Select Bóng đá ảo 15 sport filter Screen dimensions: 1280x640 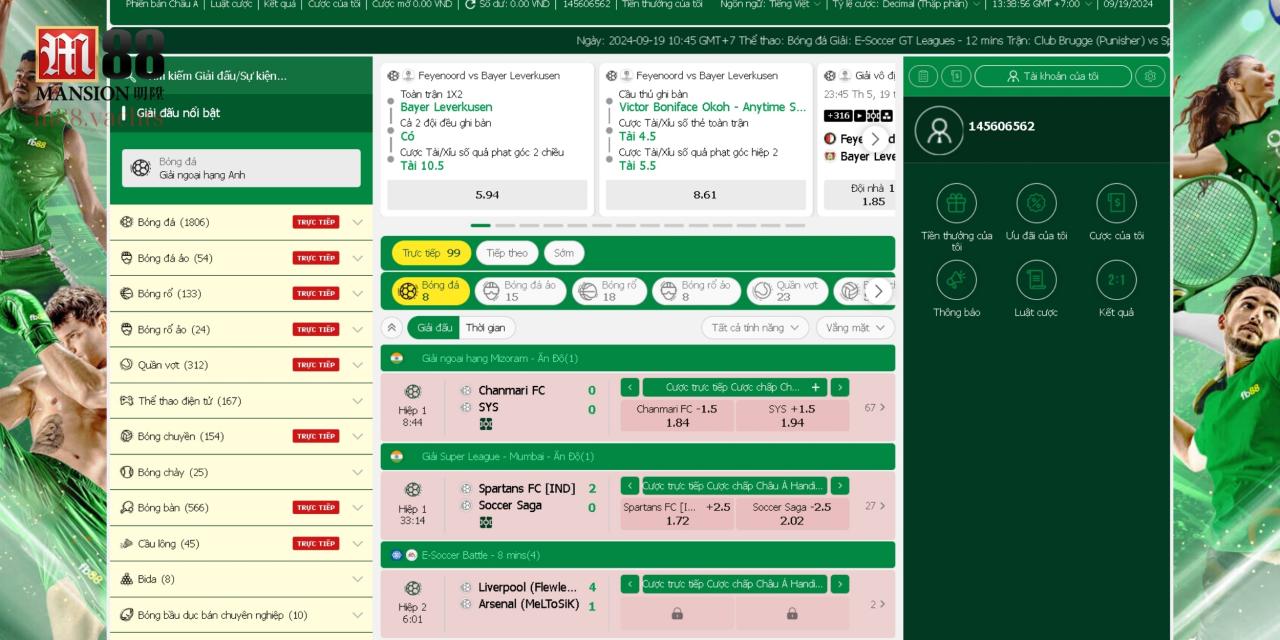click(x=520, y=291)
